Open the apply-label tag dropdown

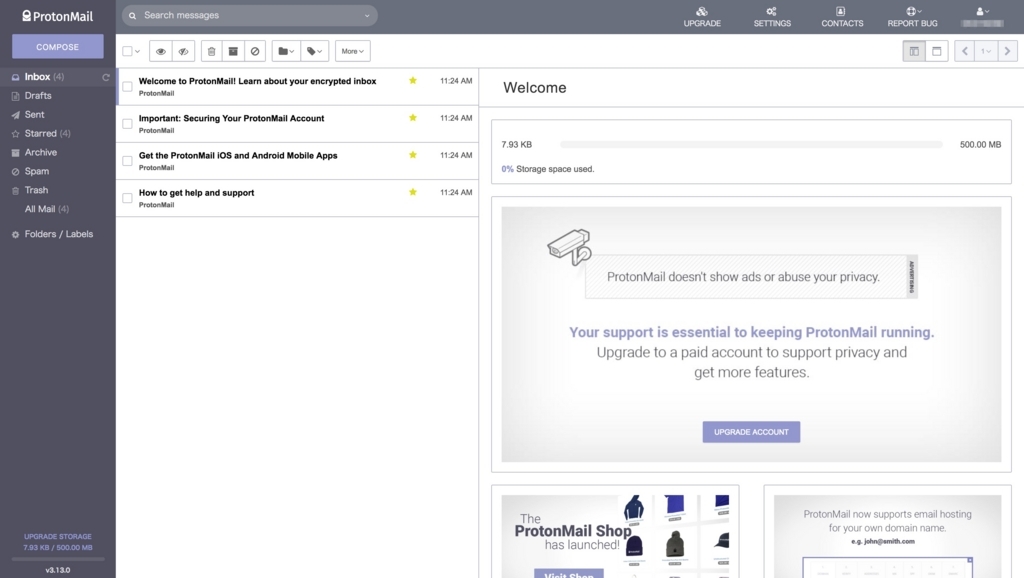pos(315,51)
